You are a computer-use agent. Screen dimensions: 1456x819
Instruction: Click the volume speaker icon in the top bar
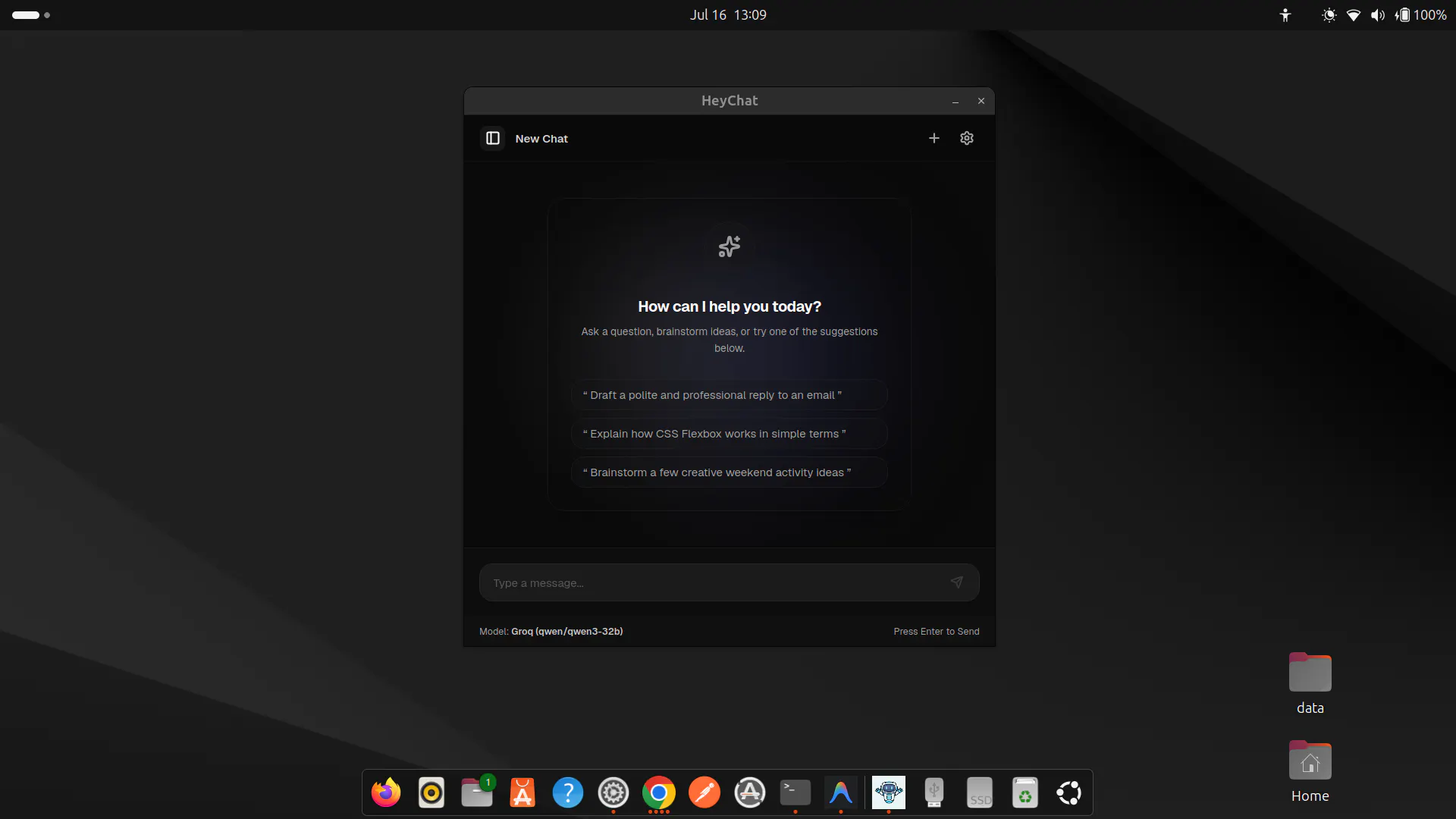(1378, 15)
